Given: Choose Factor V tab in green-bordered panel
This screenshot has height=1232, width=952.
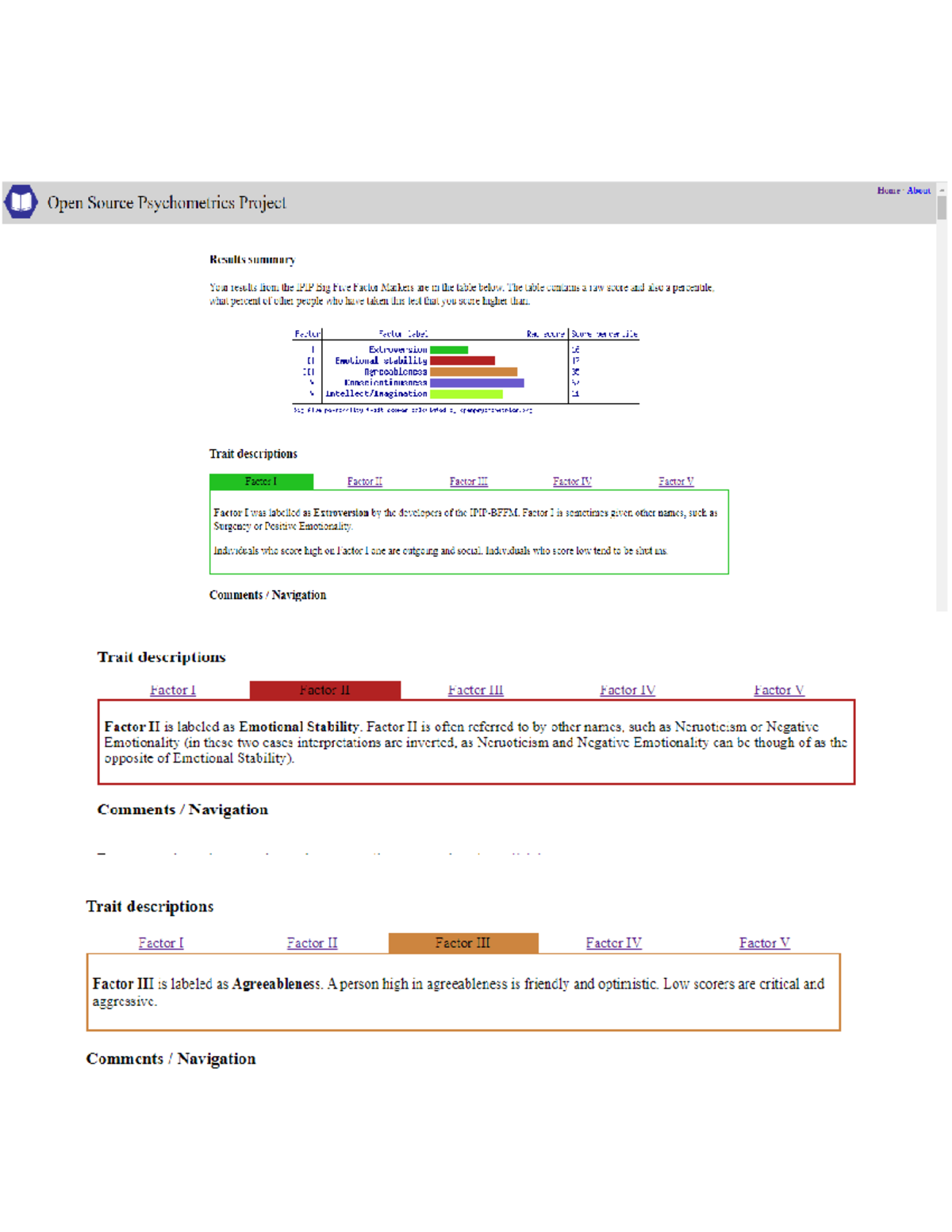Looking at the screenshot, I should [676, 482].
